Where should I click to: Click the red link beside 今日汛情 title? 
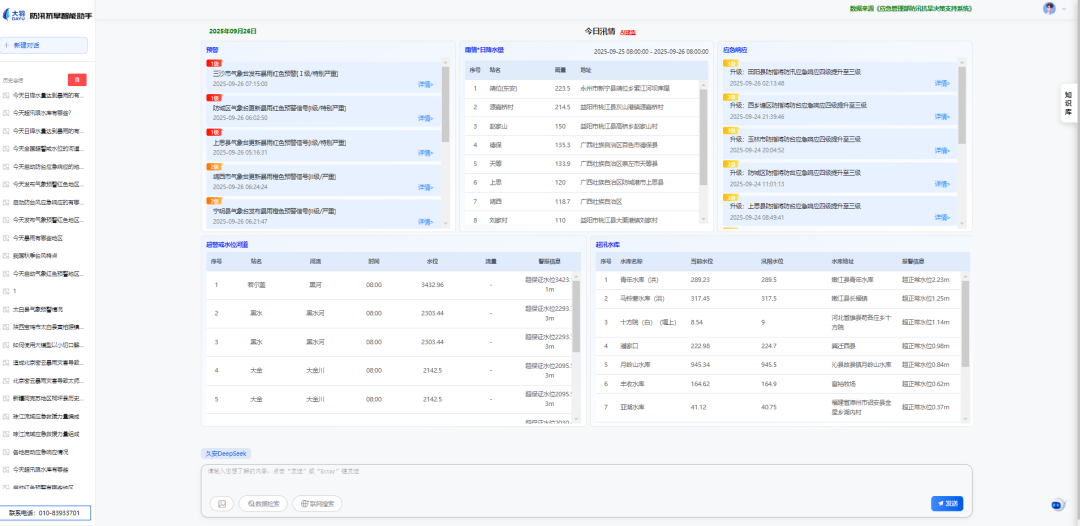[627, 32]
